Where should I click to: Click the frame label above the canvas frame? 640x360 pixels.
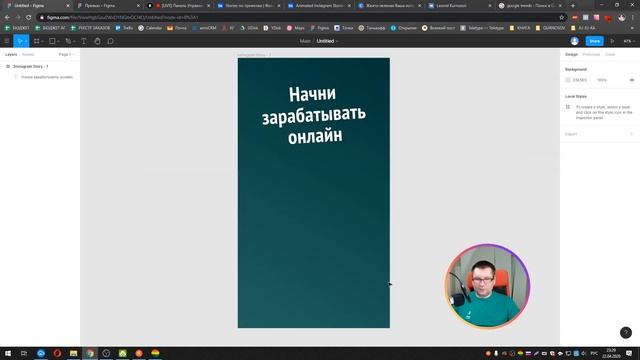(254, 55)
